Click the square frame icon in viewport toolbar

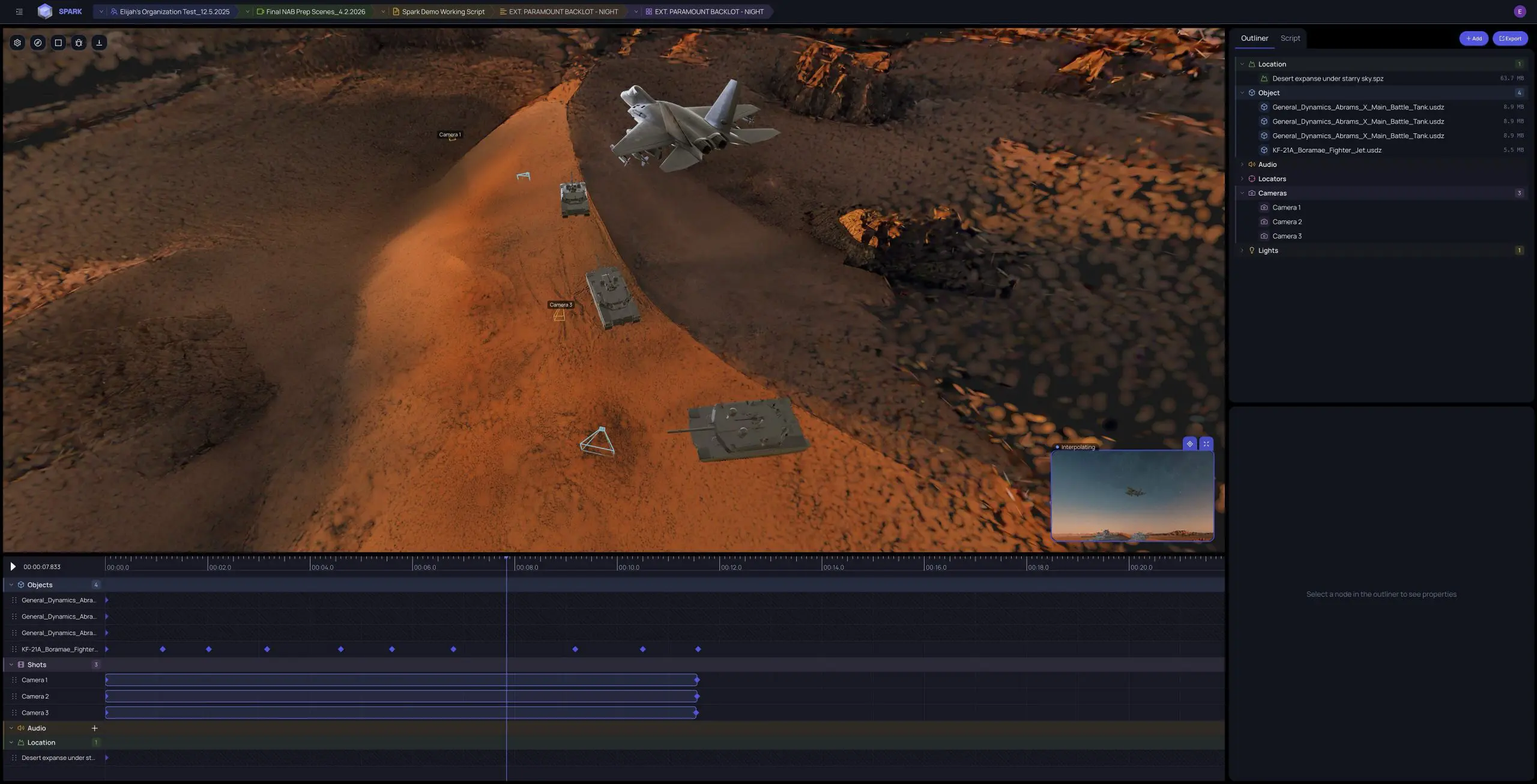(x=58, y=43)
